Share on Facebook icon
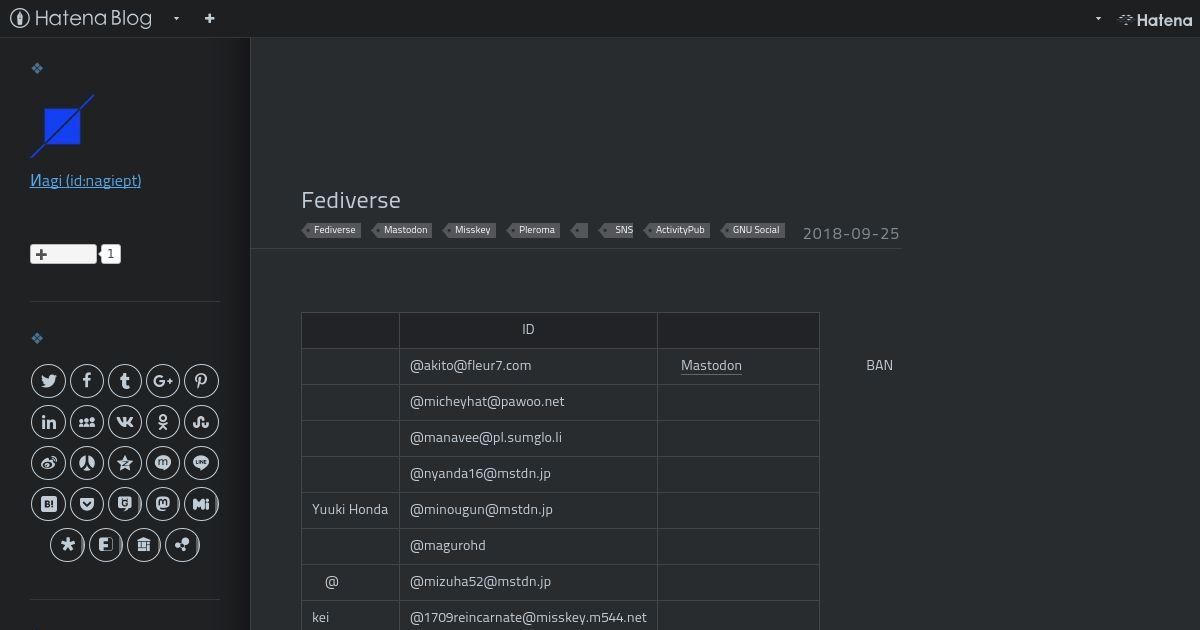The image size is (1200, 630). [87, 381]
